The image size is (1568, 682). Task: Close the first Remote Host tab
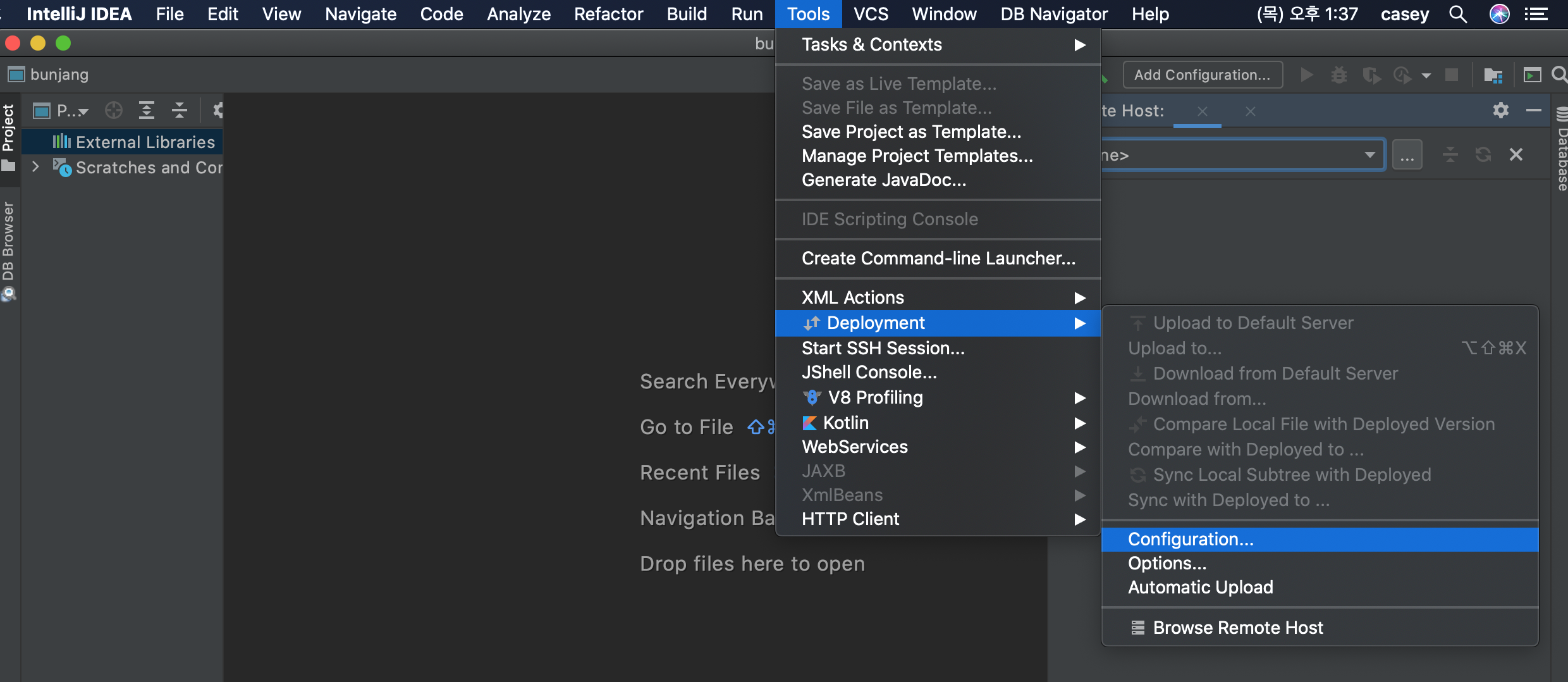coord(1203,111)
